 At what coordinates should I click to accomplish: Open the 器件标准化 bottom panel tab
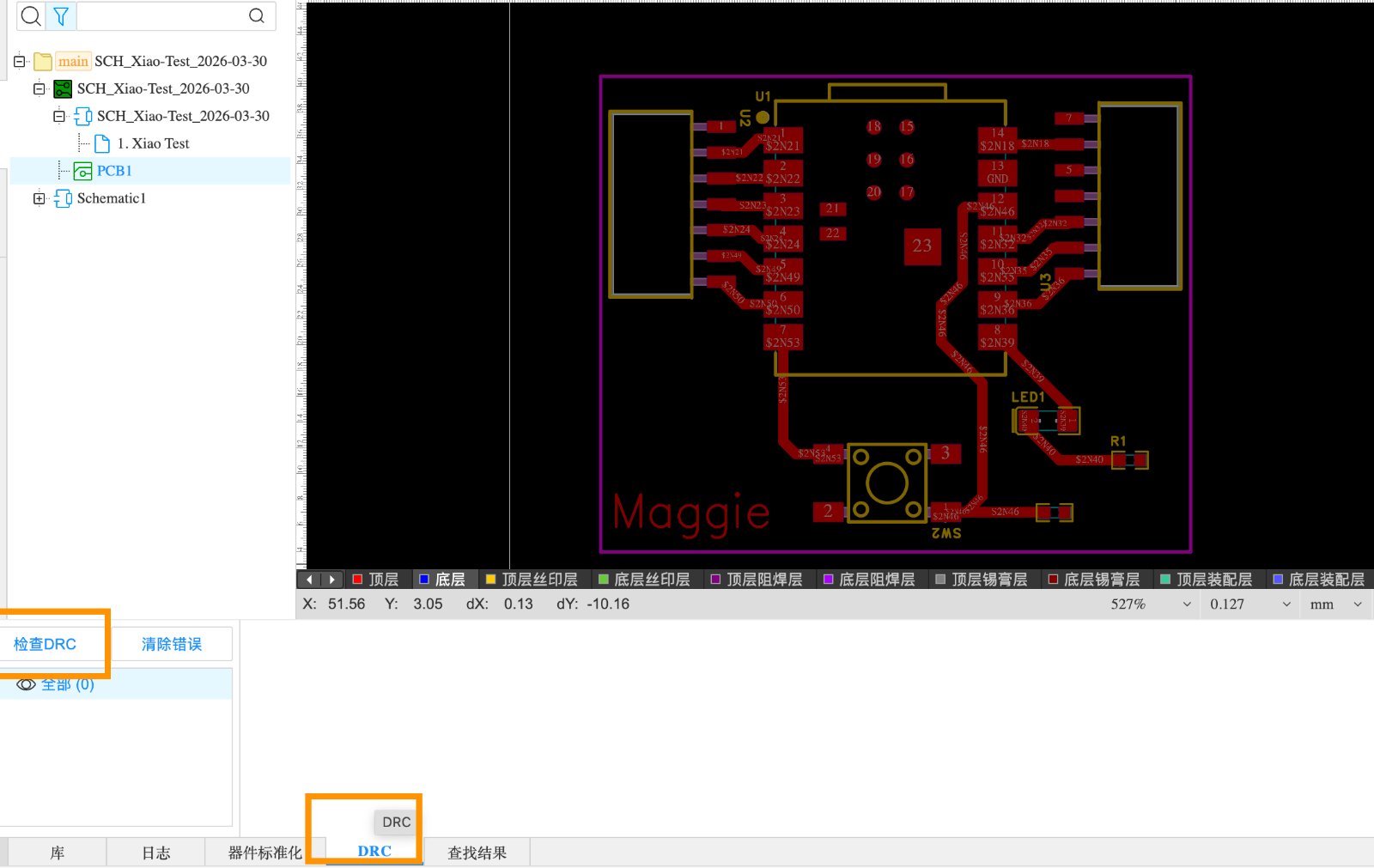pyautogui.click(x=264, y=853)
